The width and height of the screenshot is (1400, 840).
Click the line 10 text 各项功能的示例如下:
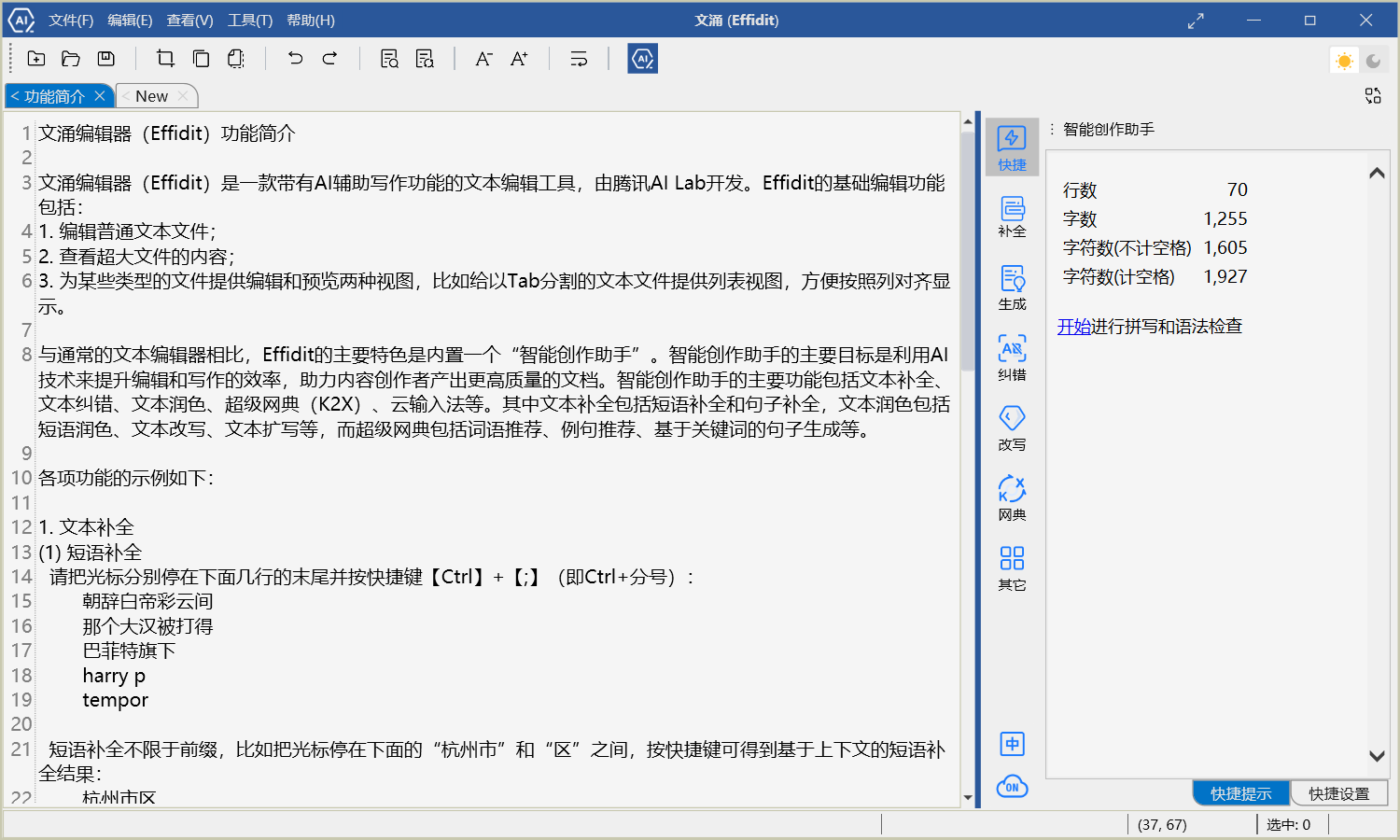pyautogui.click(x=126, y=478)
